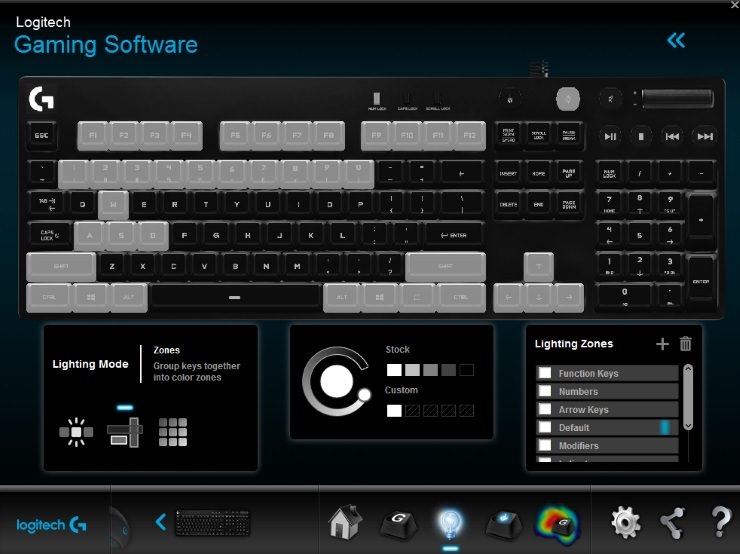The image size is (740, 554).
Task: Click the keyboard volume roller
Action: 677,99
